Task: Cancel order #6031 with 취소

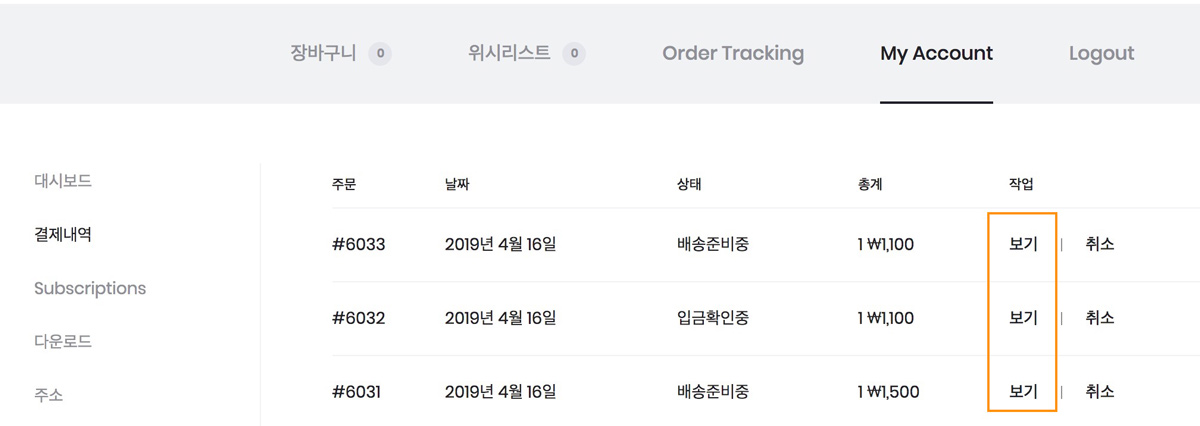Action: (x=1099, y=391)
